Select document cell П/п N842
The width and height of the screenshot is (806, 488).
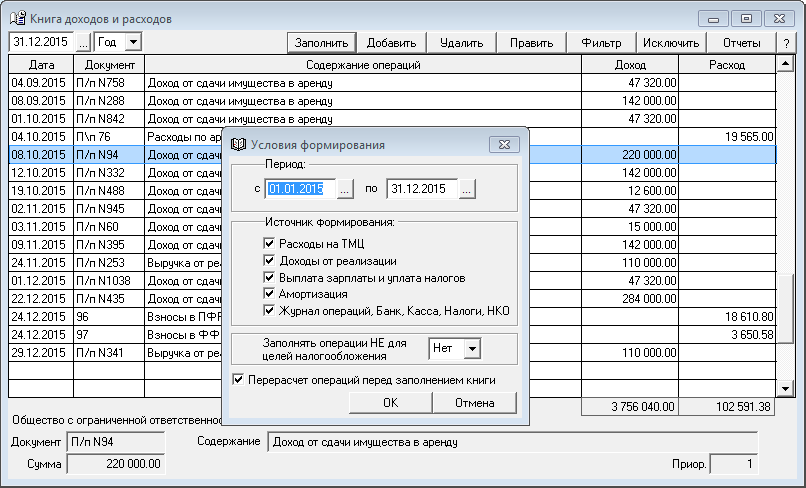[x=109, y=119]
